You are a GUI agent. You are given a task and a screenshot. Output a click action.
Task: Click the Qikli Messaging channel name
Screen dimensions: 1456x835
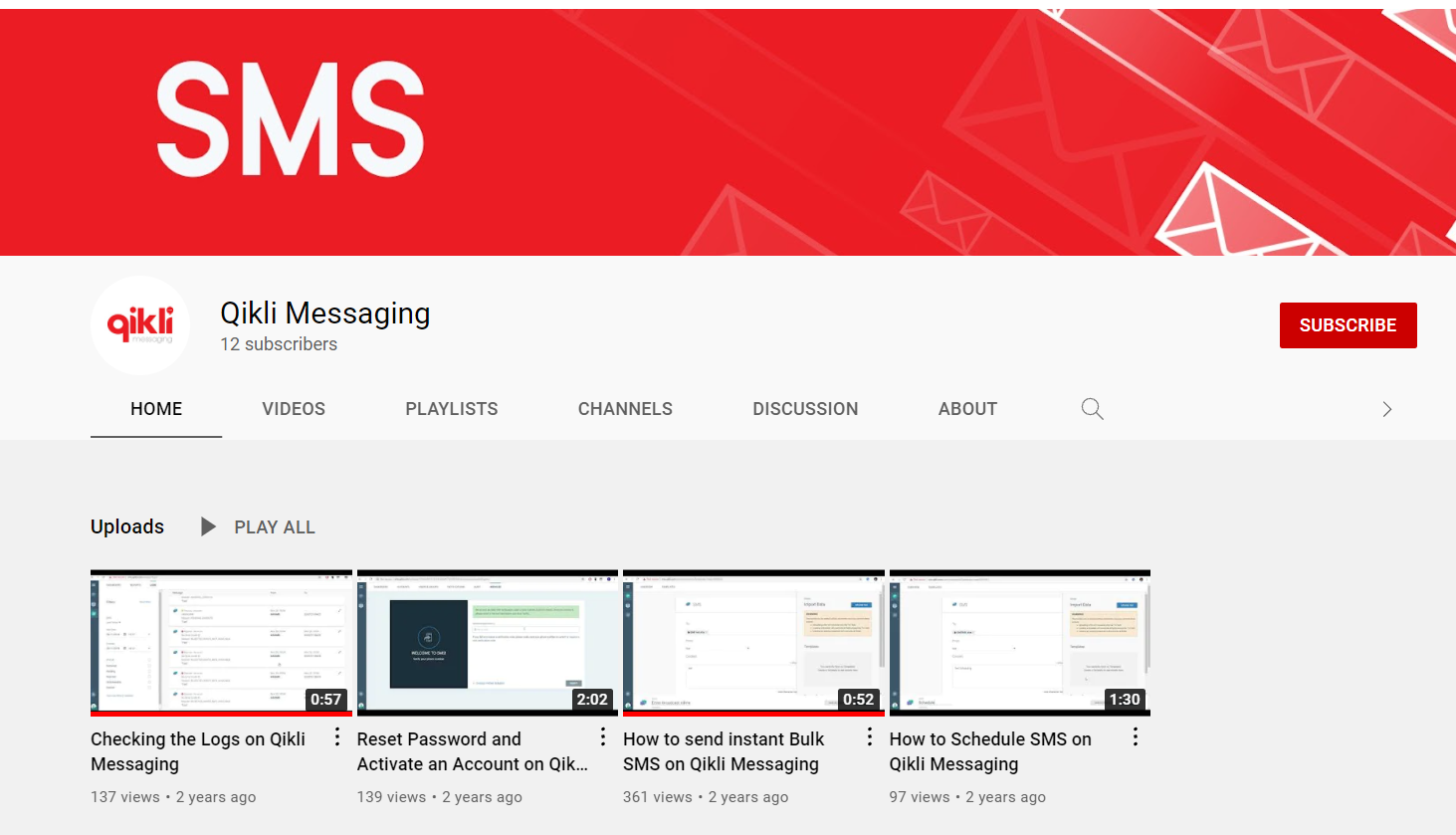[x=325, y=313]
